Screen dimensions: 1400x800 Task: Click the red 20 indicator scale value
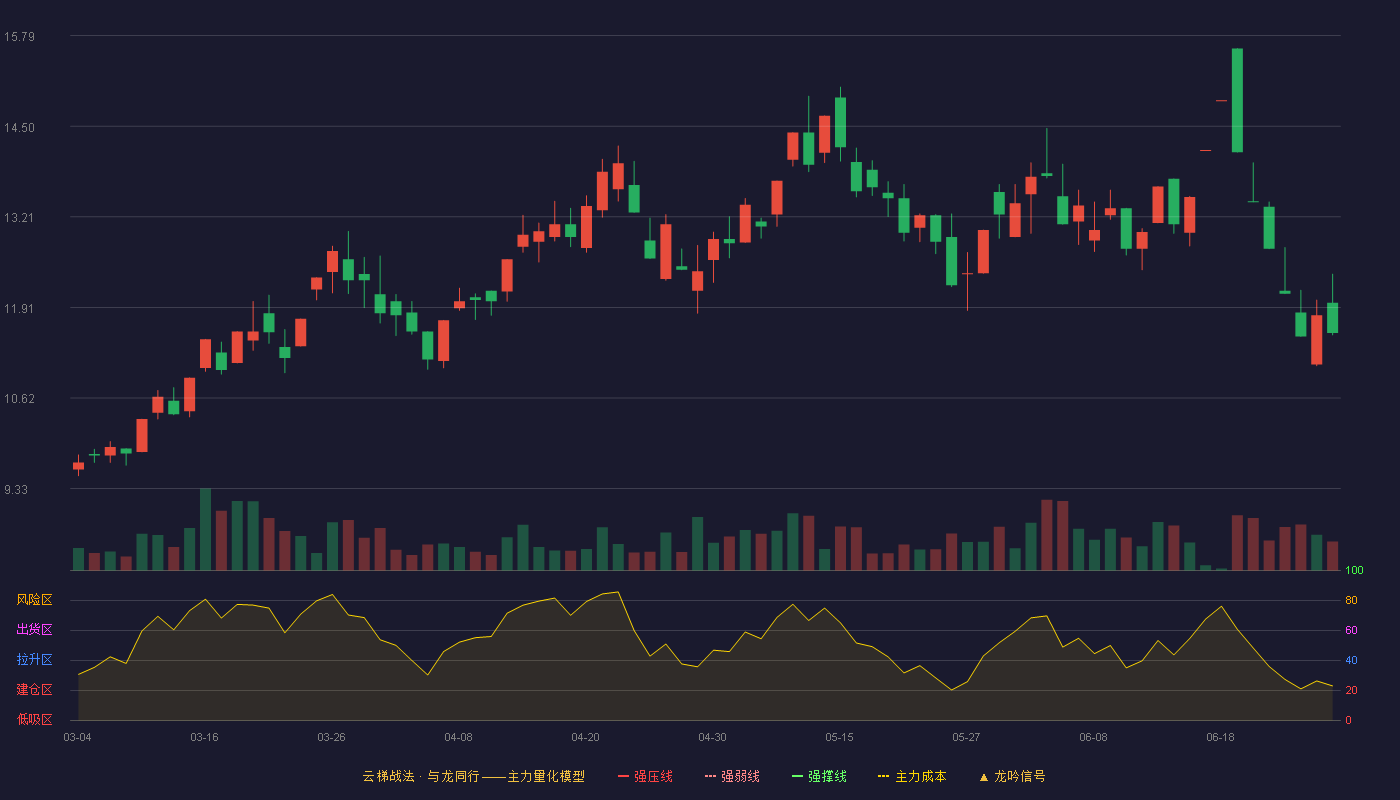point(1351,690)
